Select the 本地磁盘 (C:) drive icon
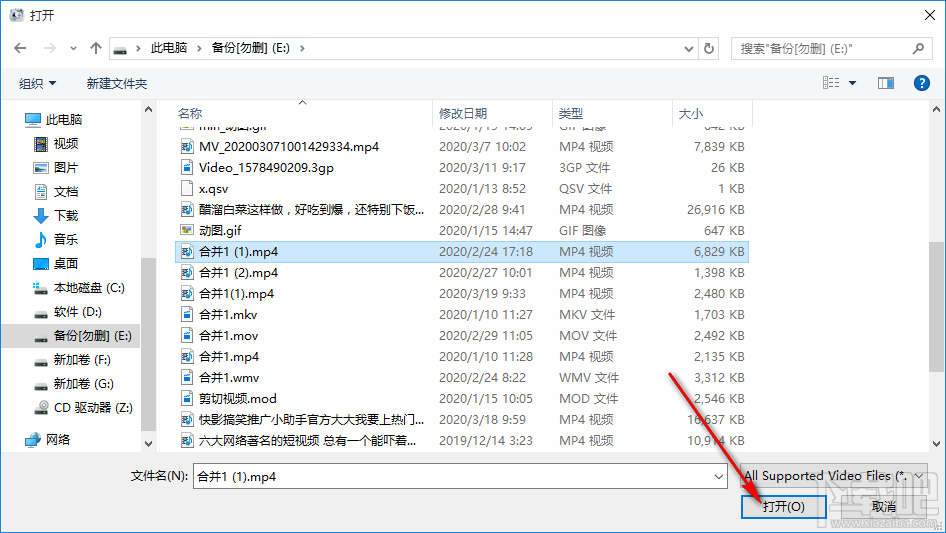The image size is (946, 533). (40, 289)
